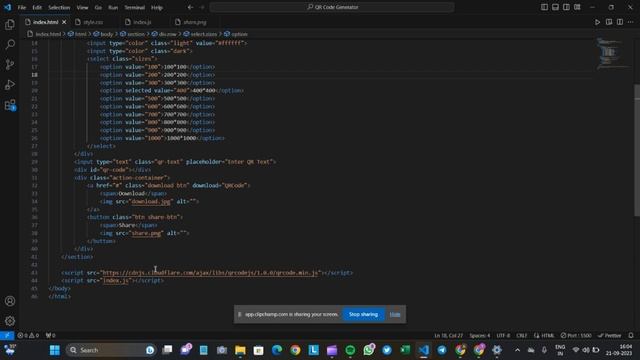
Task: Close the index.html tab
Action: coord(64,22)
